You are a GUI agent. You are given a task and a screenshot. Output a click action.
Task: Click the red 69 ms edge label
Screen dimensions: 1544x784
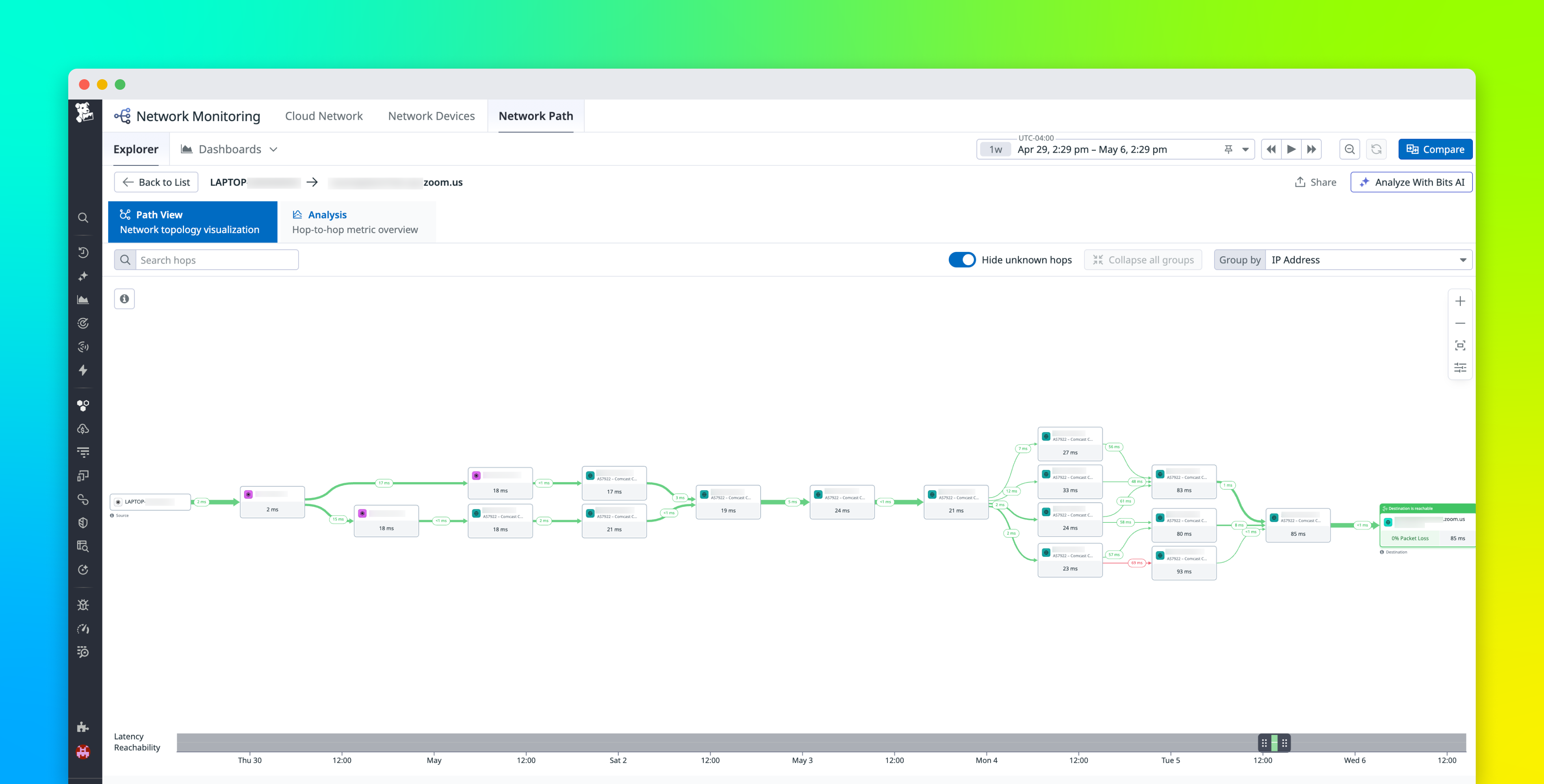1136,563
